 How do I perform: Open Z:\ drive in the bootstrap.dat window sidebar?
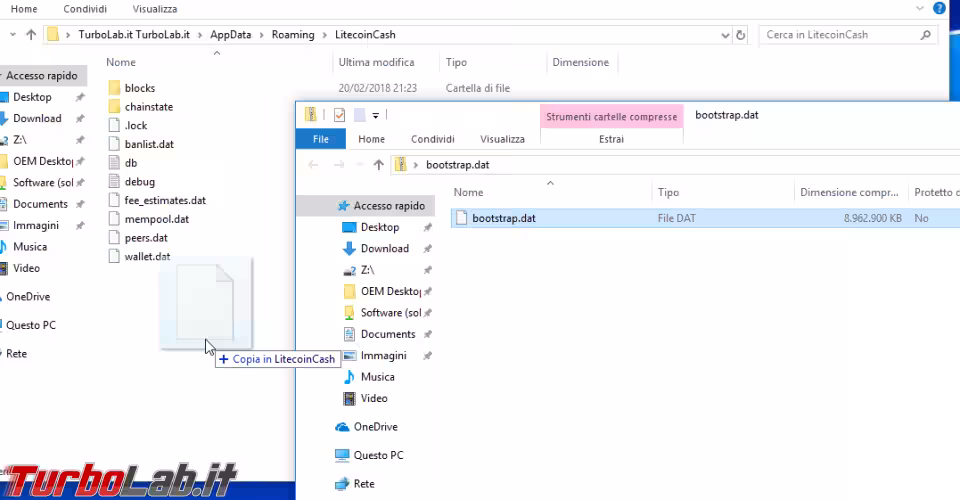pos(367,270)
